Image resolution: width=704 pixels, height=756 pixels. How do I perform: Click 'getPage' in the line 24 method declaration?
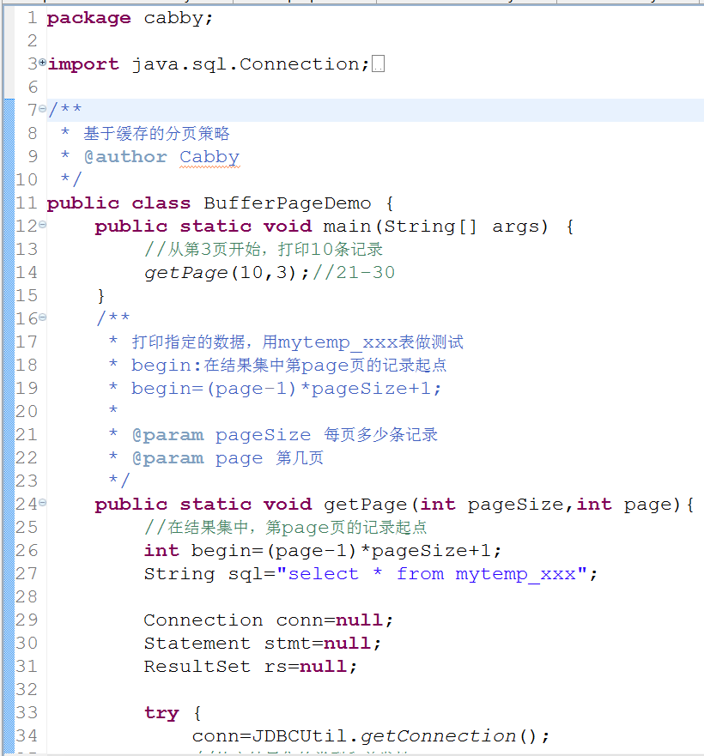click(x=365, y=504)
